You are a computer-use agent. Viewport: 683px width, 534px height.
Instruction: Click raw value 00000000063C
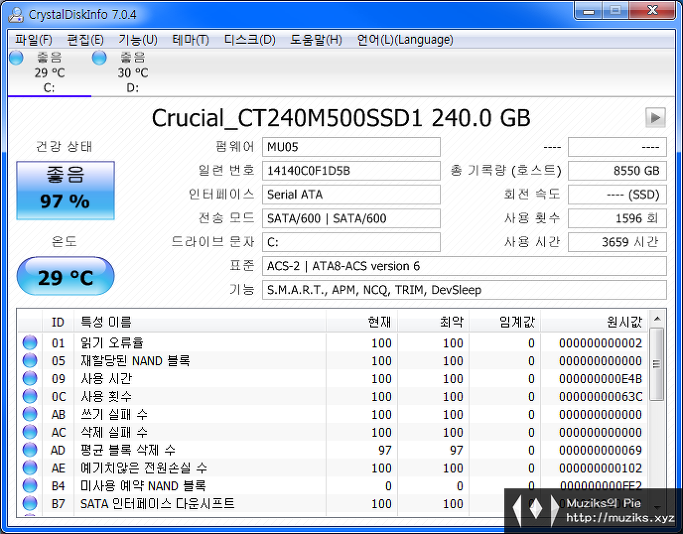pyautogui.click(x=600, y=396)
